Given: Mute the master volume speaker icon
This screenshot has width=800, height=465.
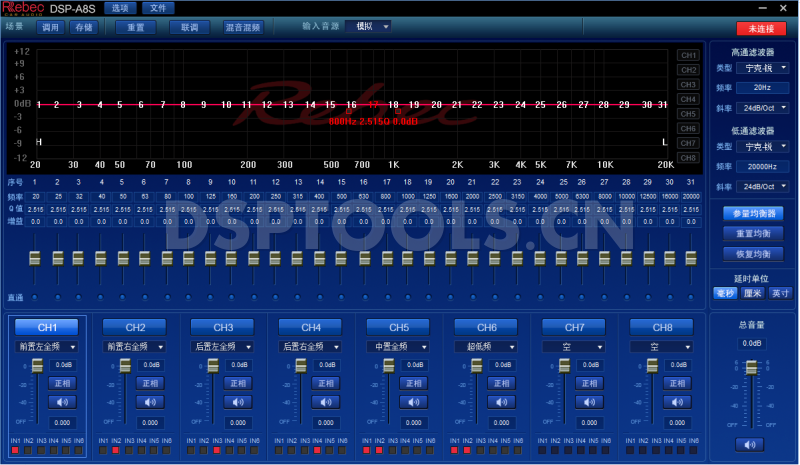Looking at the screenshot, I should coord(749,445).
